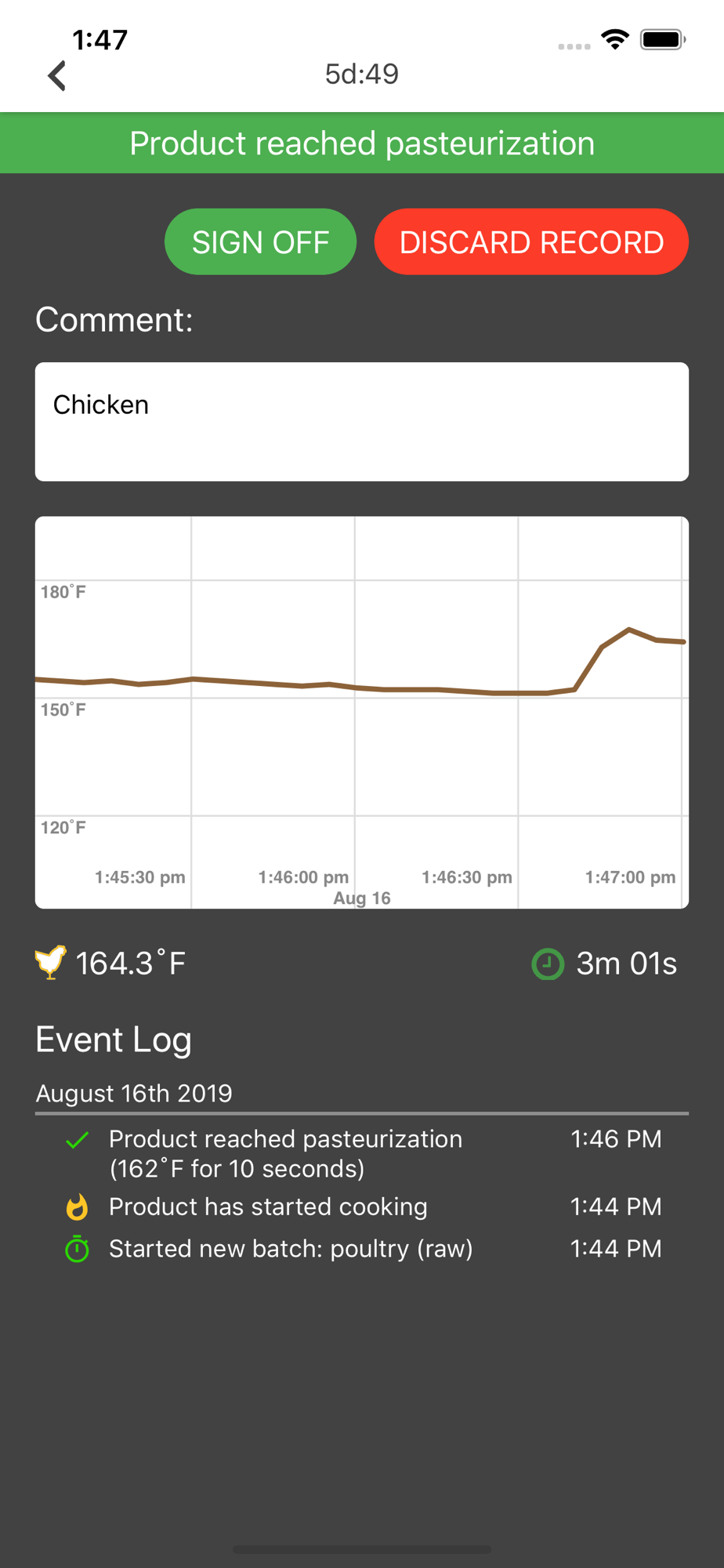724x1568 pixels.
Task: Tap the green clock timer icon
Action: point(548,964)
